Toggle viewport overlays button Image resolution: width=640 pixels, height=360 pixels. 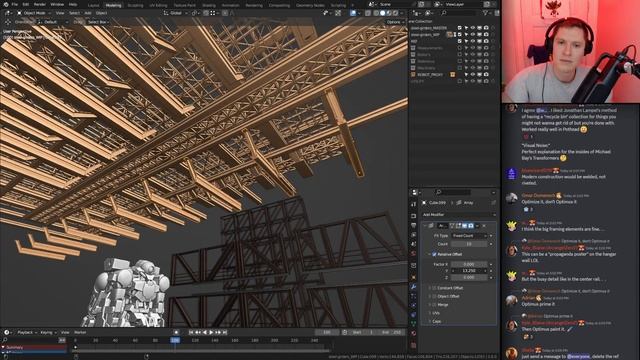point(353,13)
